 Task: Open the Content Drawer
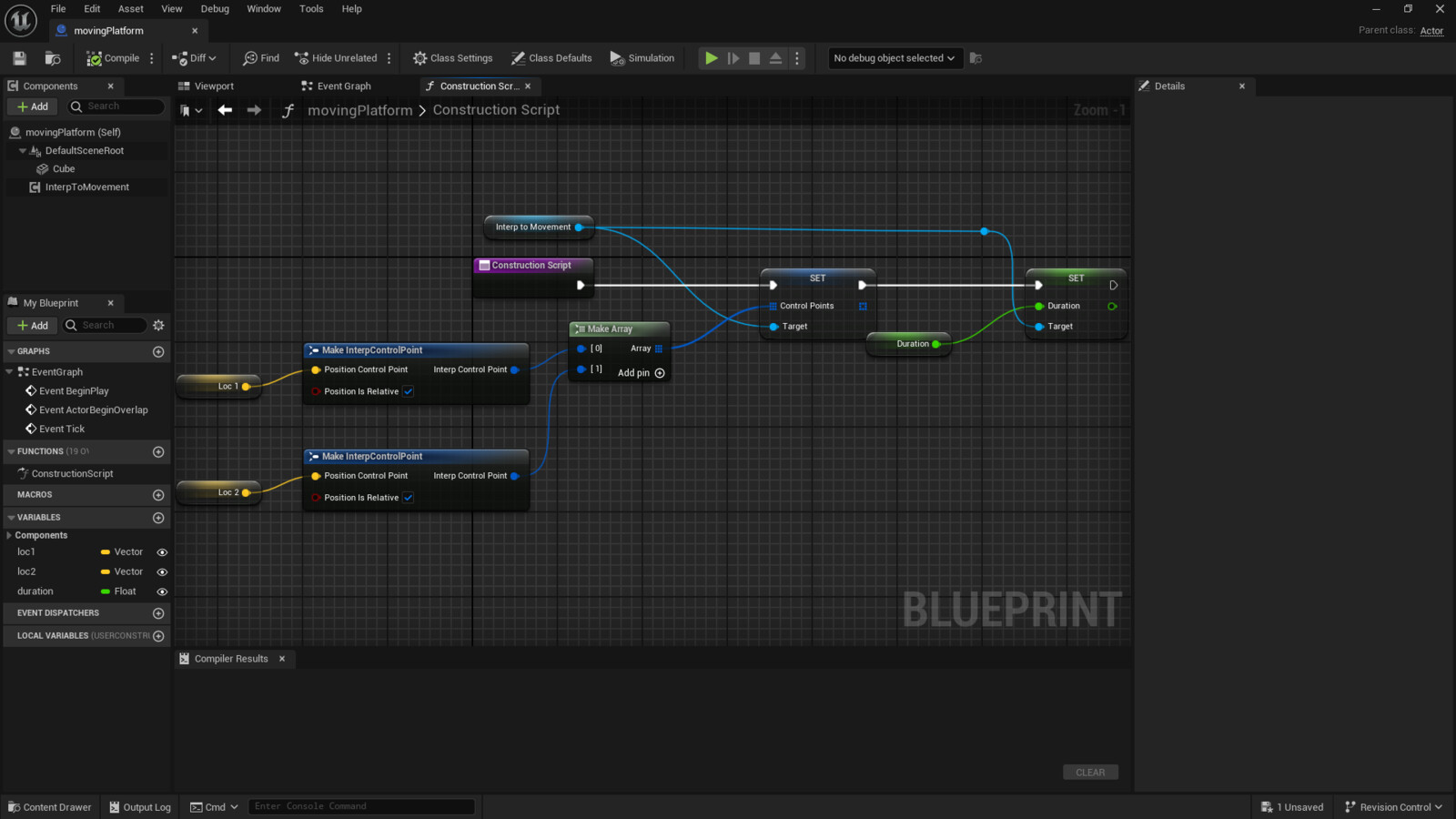[x=50, y=807]
